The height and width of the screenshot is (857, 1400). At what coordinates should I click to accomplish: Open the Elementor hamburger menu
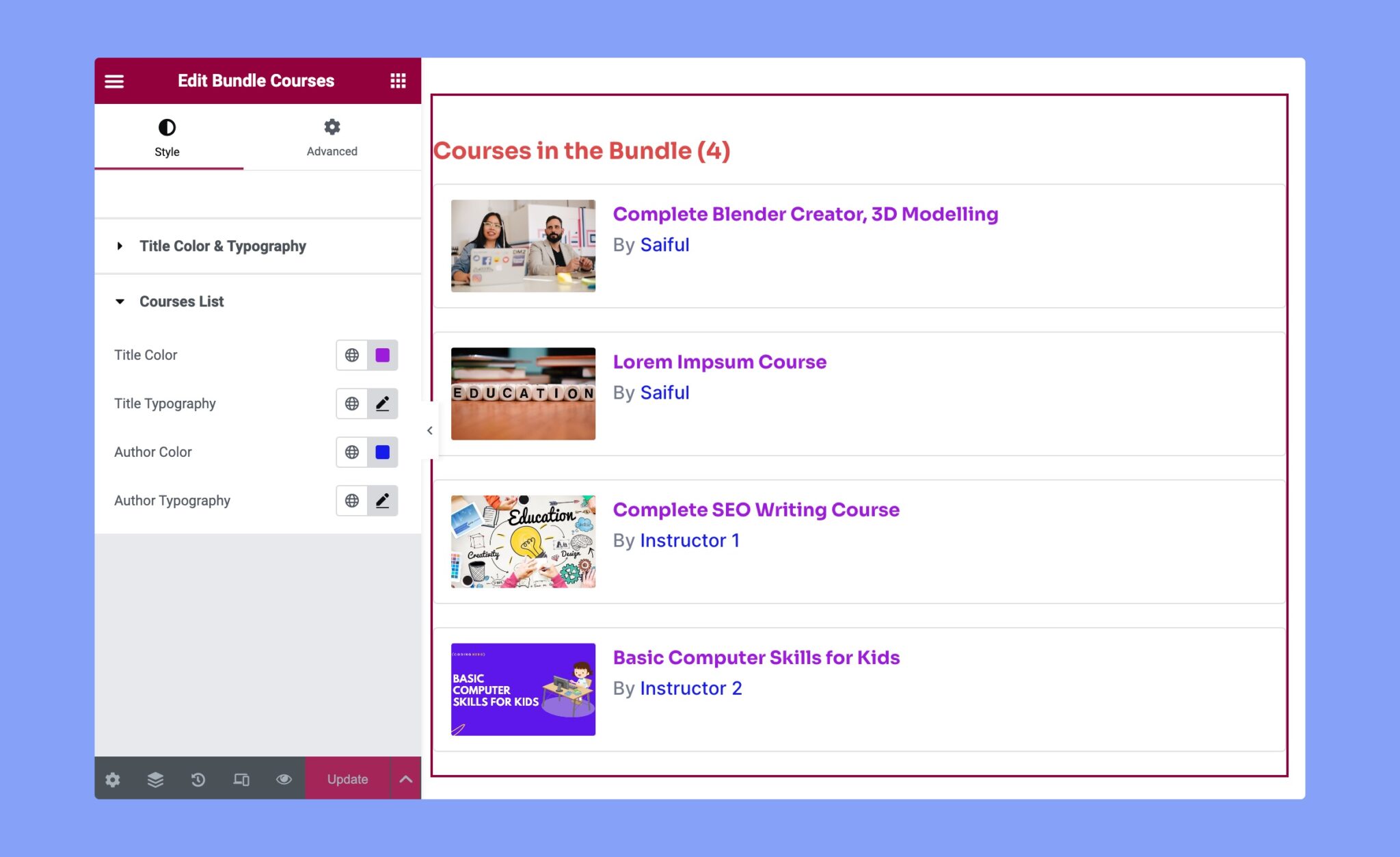(x=114, y=80)
